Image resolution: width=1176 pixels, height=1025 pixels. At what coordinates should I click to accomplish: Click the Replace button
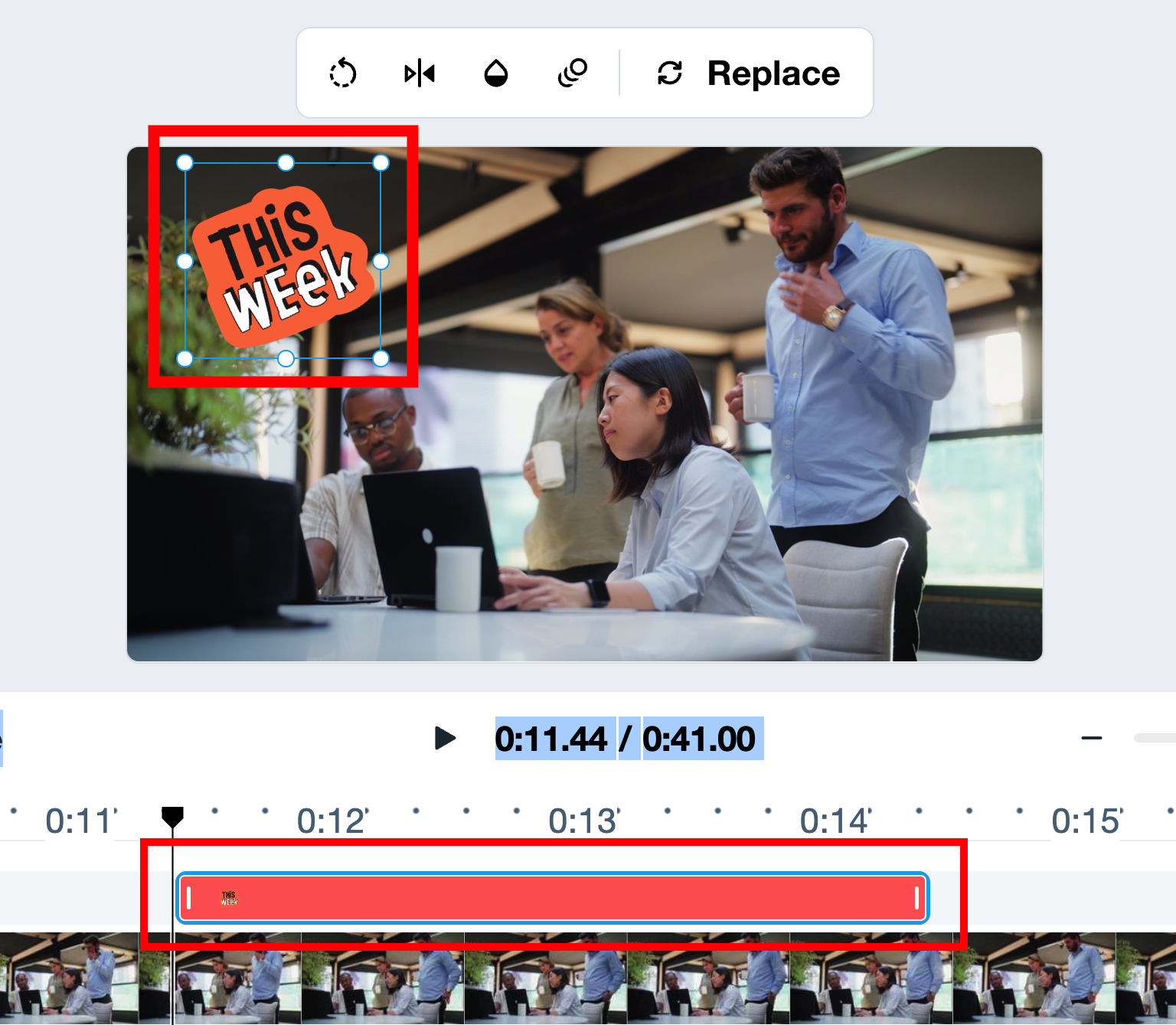pos(748,73)
